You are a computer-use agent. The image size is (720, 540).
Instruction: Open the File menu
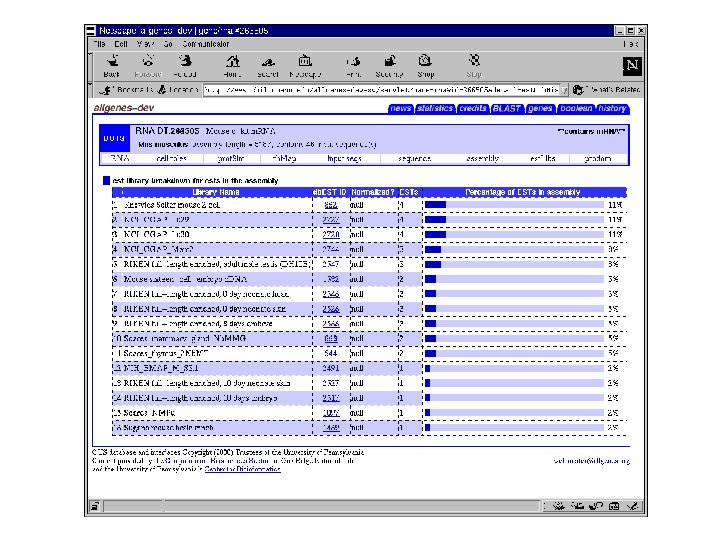pos(100,44)
